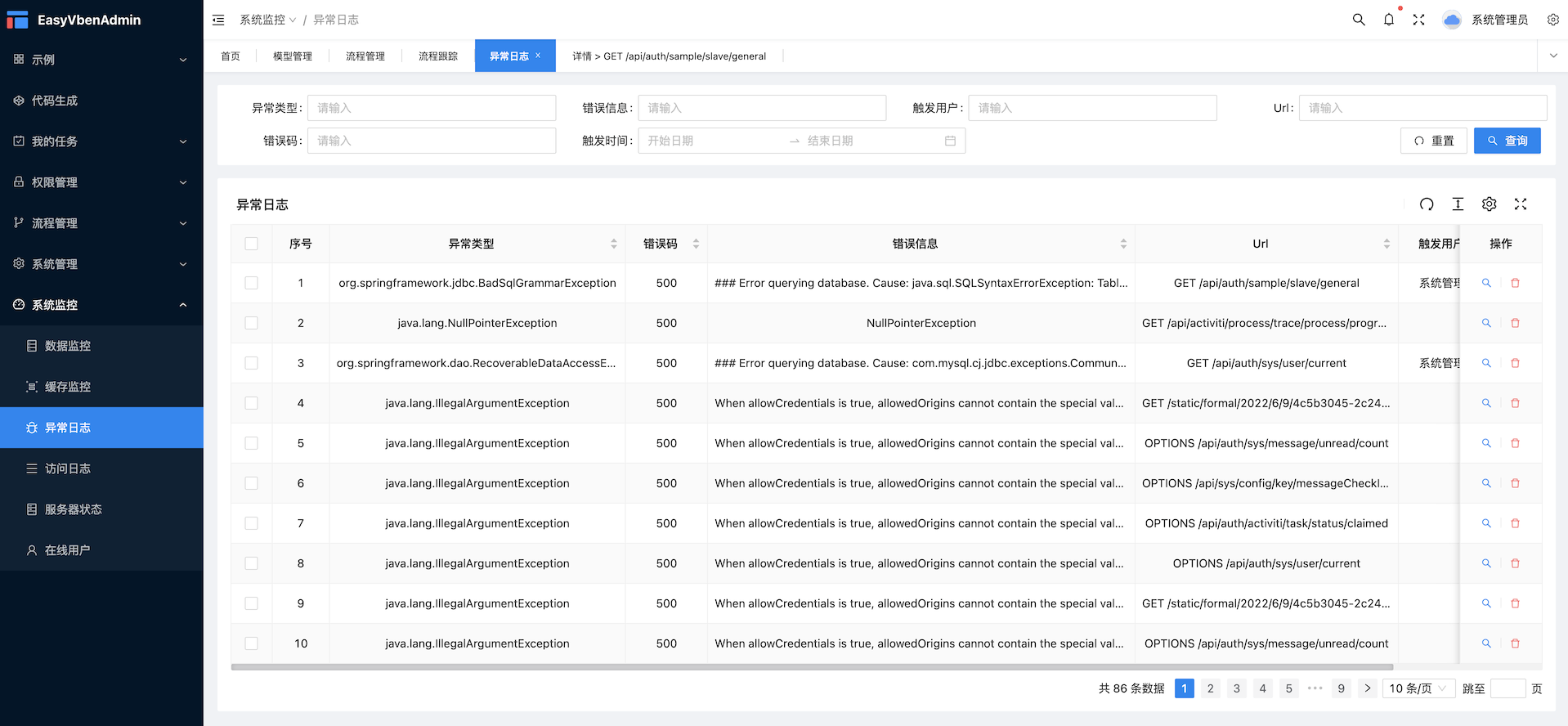Image resolution: width=1568 pixels, height=726 pixels.
Task: Delete row 10 log entry
Action: 1515,643
